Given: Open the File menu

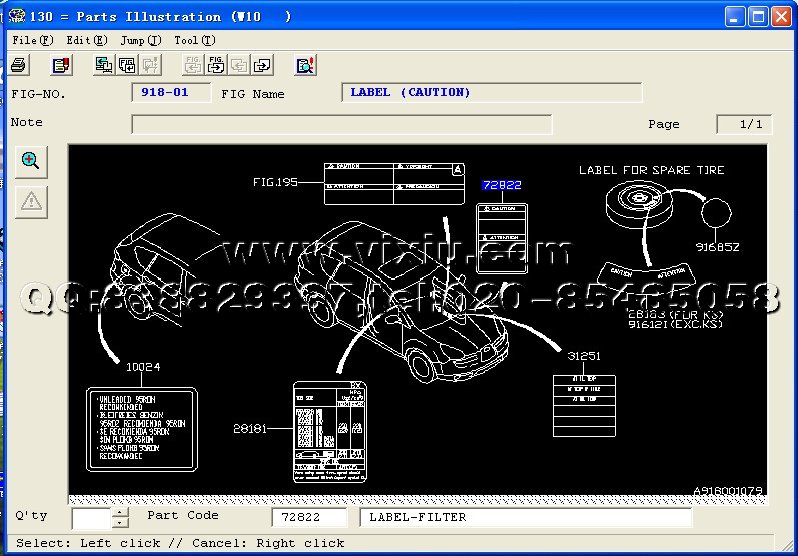Looking at the screenshot, I should [x=32, y=40].
